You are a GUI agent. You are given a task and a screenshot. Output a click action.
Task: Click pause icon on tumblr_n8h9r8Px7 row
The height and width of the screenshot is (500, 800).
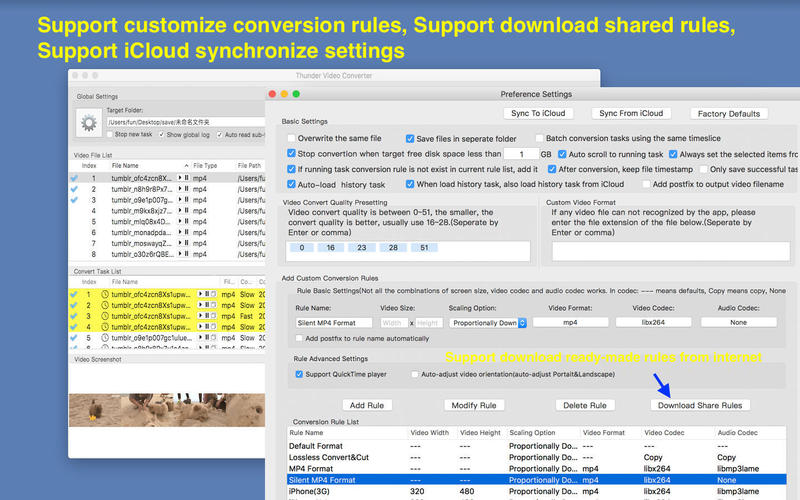pyautogui.click(x=186, y=189)
